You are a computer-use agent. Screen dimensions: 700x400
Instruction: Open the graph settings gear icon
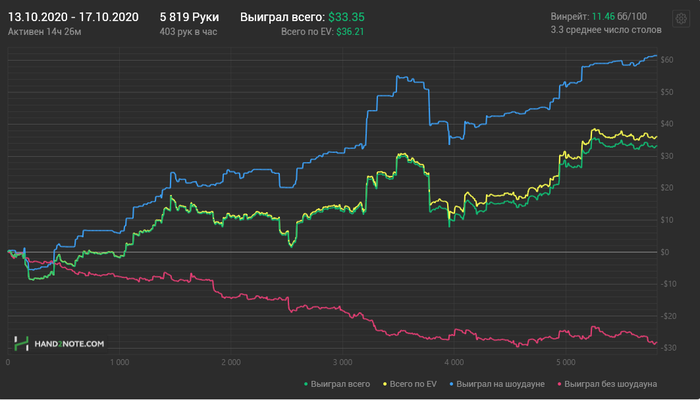pyautogui.click(x=681, y=19)
